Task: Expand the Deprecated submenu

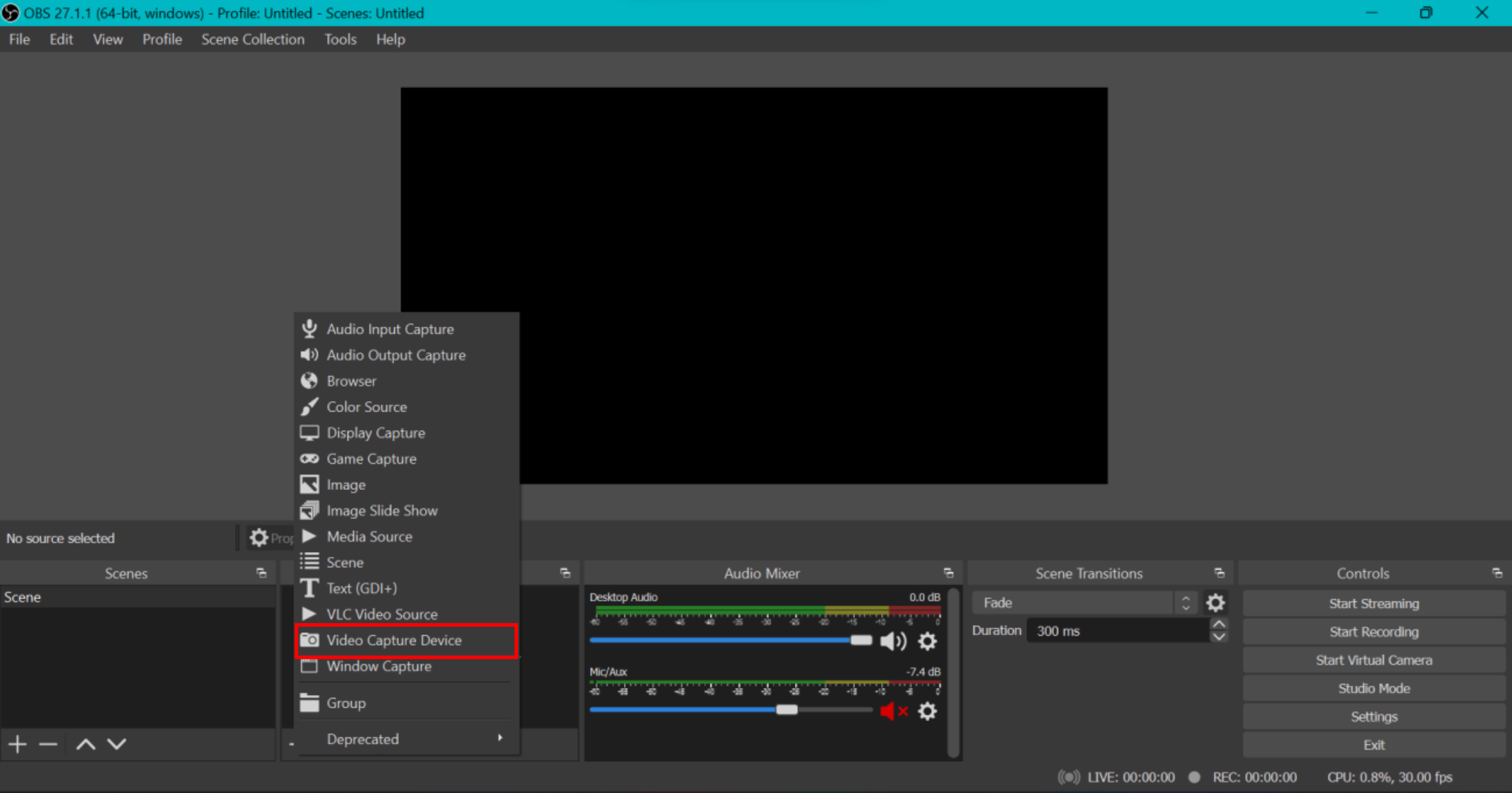Action: [407, 739]
